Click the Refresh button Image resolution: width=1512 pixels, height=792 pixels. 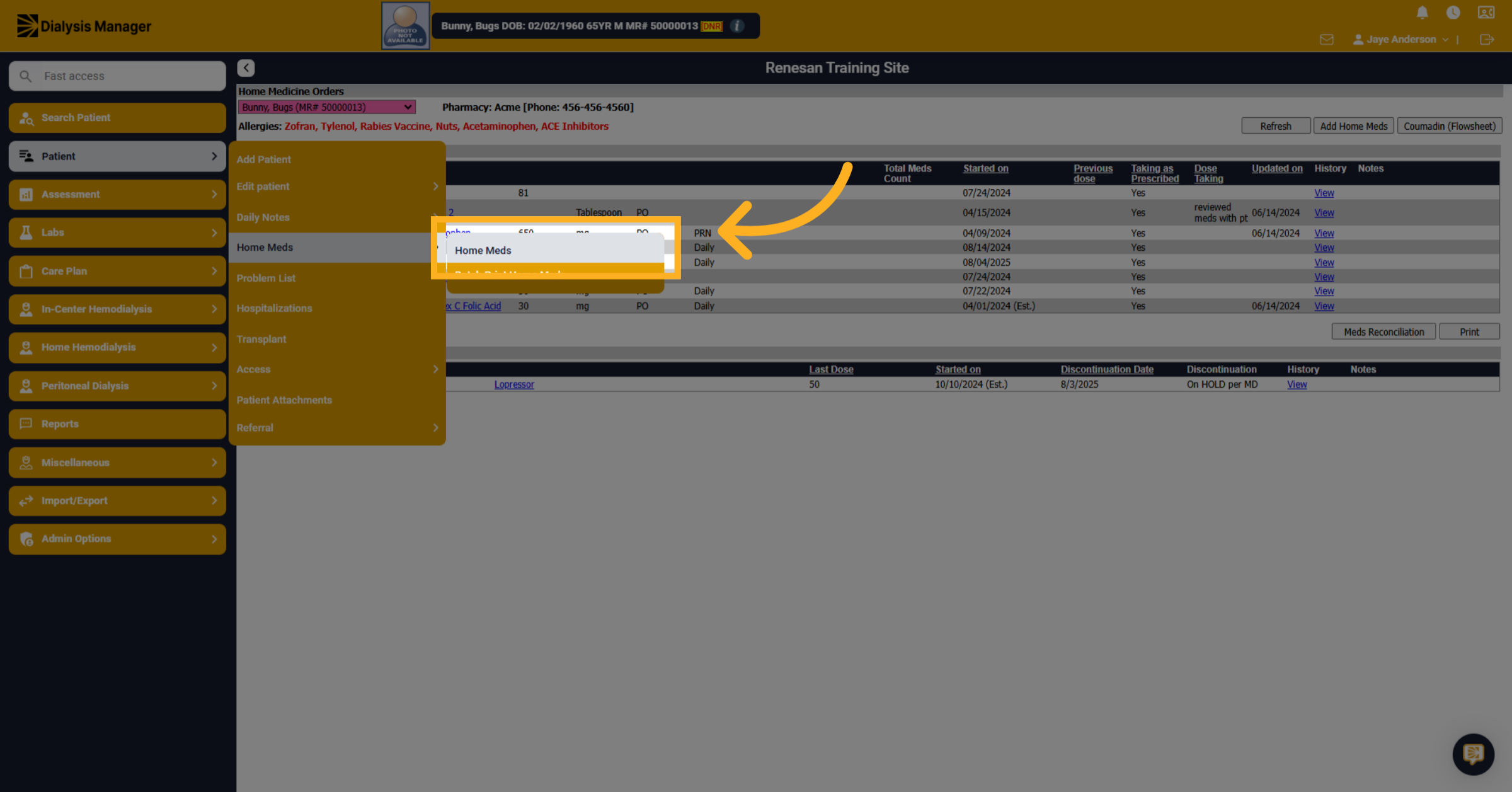coord(1275,126)
